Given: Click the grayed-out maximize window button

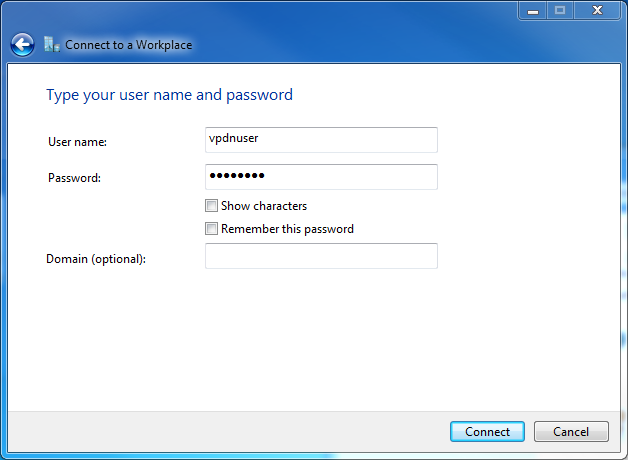Looking at the screenshot, I should (560, 10).
